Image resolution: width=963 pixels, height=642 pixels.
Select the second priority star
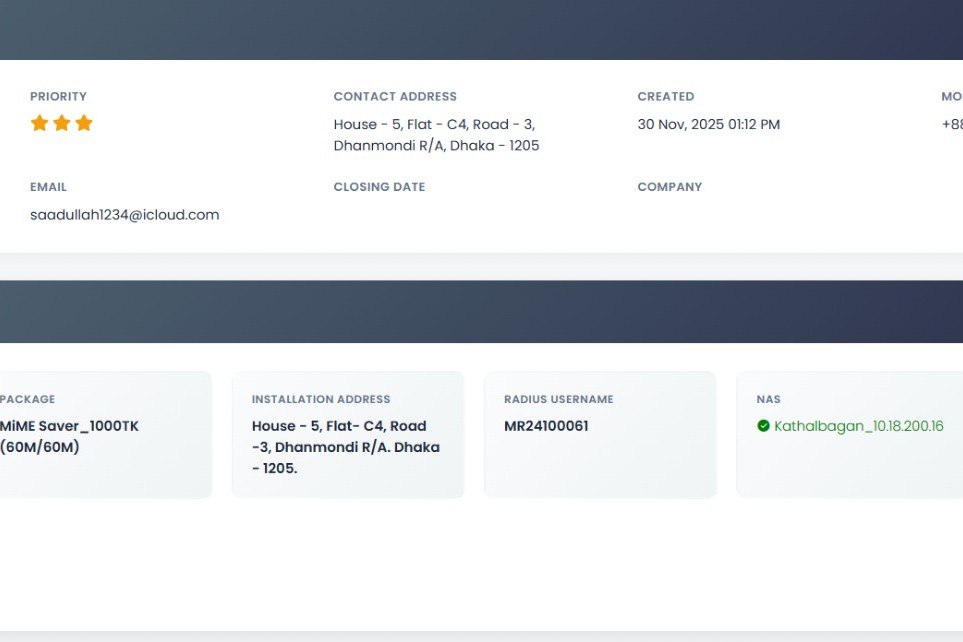[62, 123]
